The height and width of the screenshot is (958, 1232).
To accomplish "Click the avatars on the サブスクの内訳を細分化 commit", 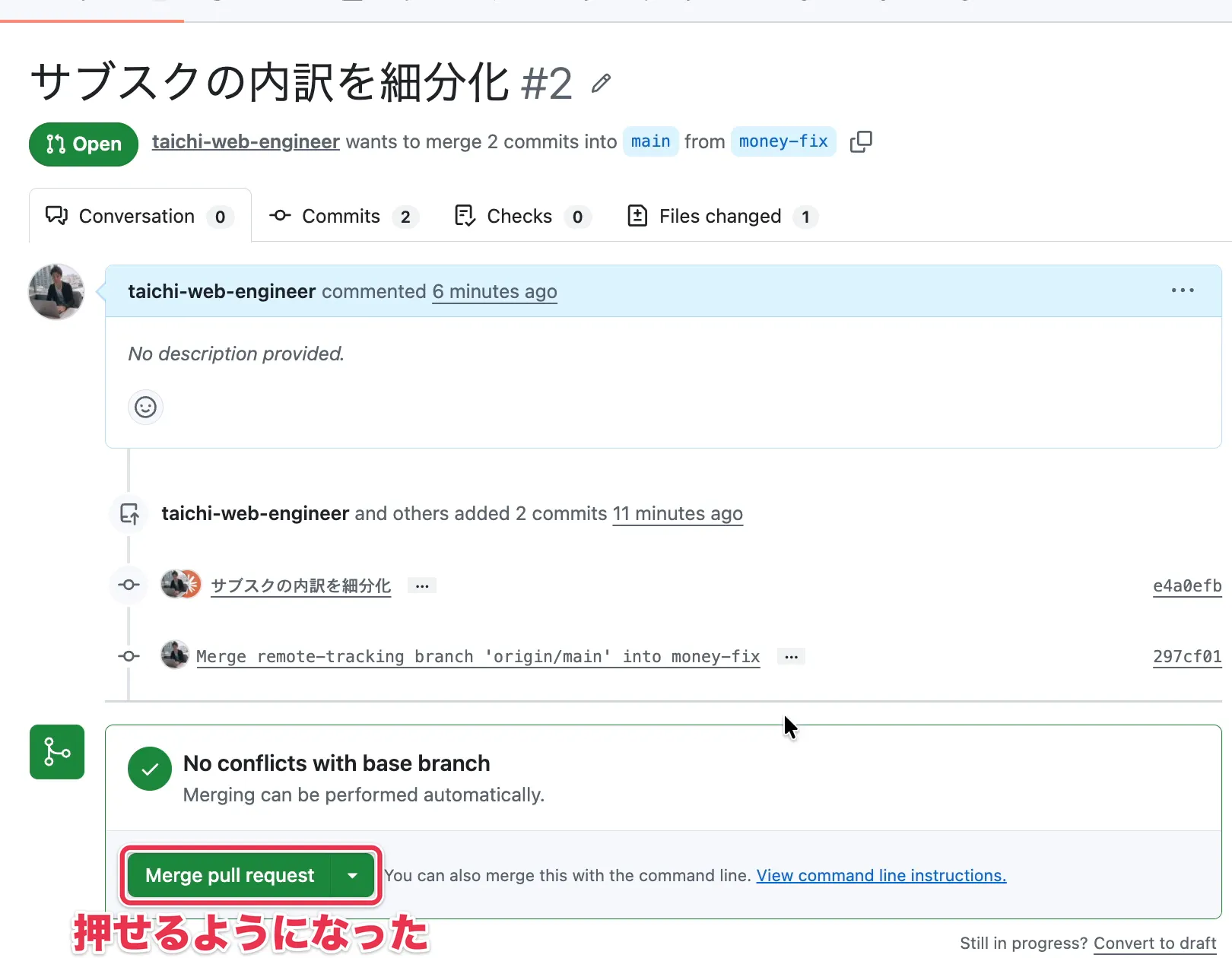I will (181, 584).
